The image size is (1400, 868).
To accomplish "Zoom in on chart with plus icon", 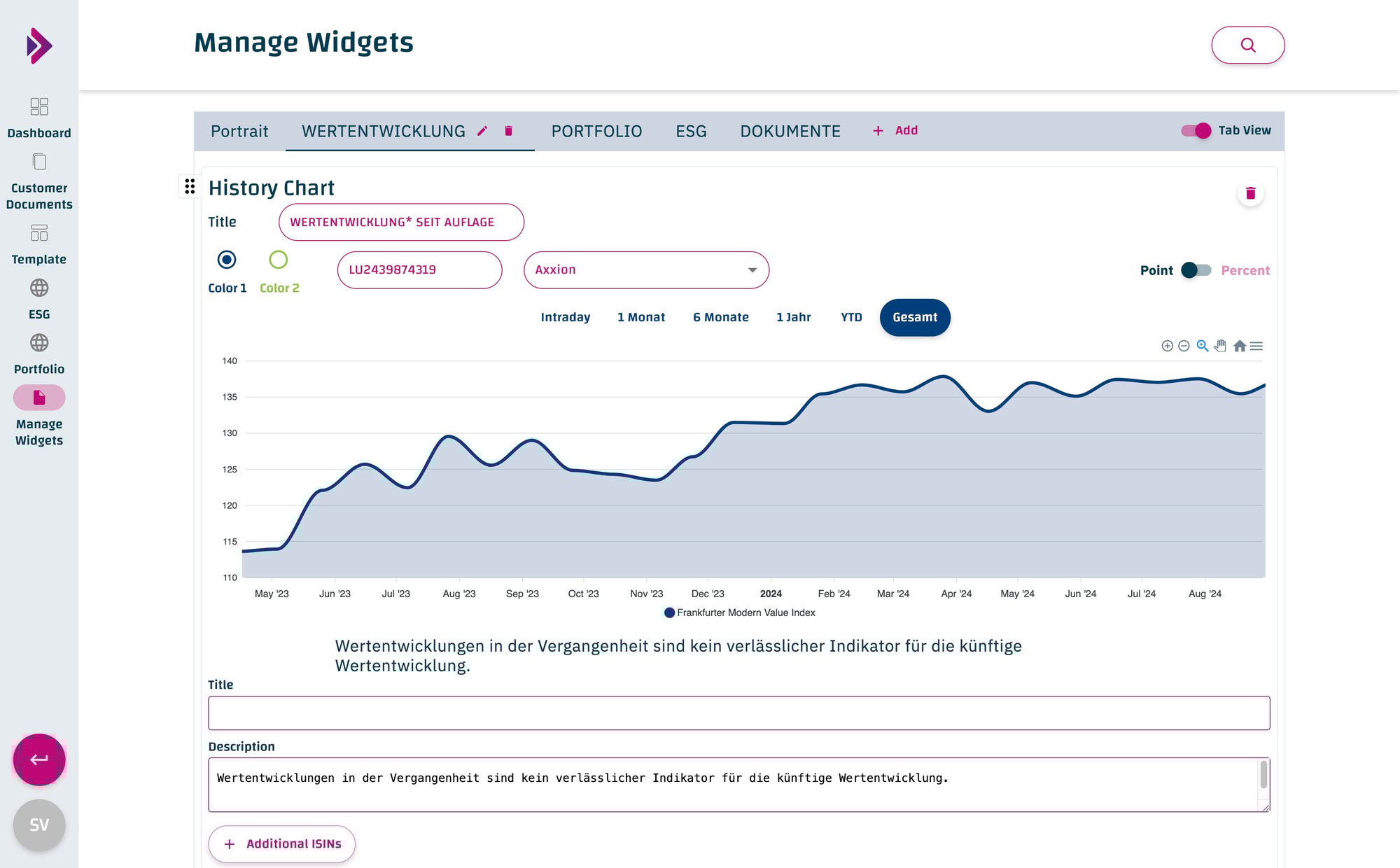I will 1167,346.
